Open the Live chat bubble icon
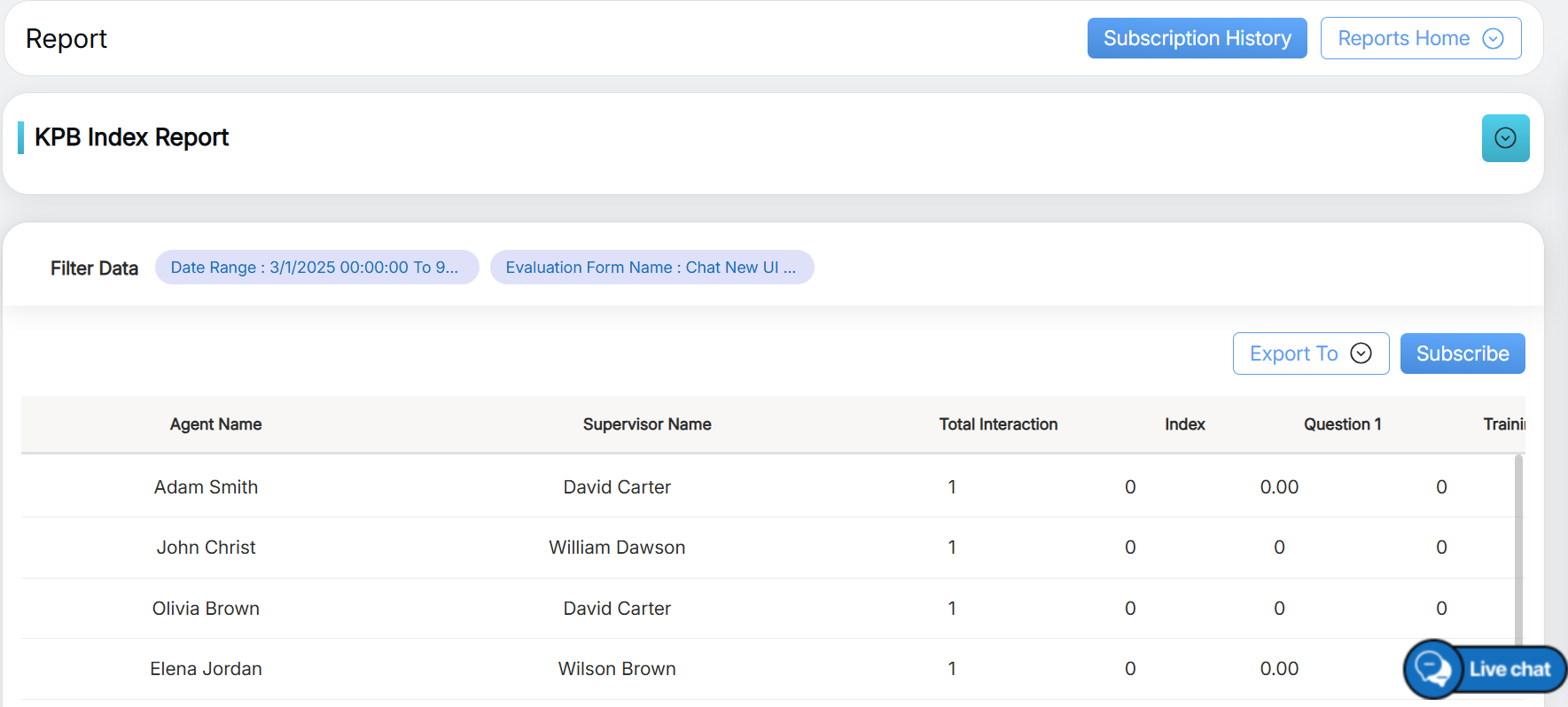Image resolution: width=1568 pixels, height=707 pixels. coord(1432,669)
